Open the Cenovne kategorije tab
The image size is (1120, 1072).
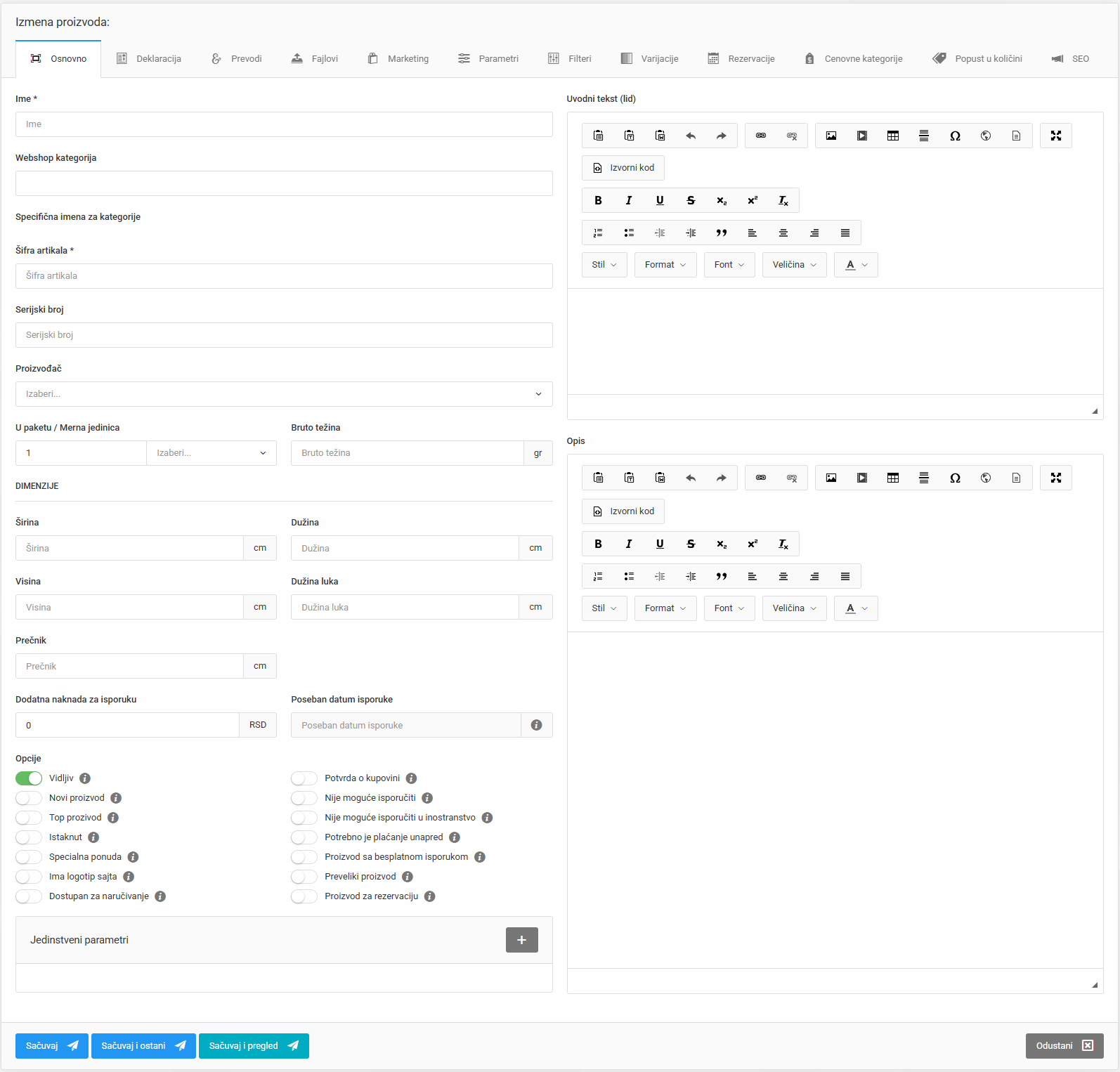tap(854, 59)
